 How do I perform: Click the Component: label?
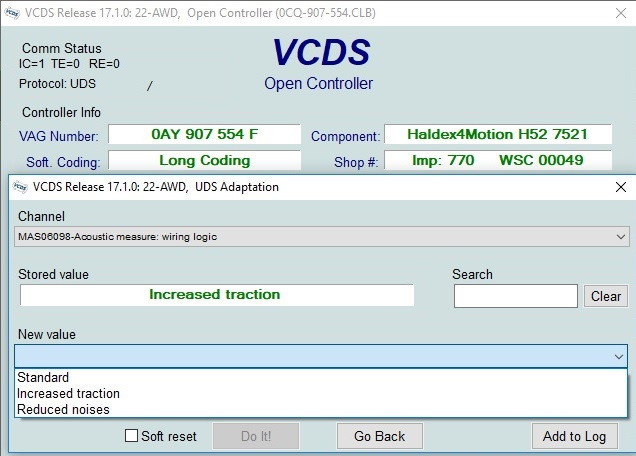point(345,136)
